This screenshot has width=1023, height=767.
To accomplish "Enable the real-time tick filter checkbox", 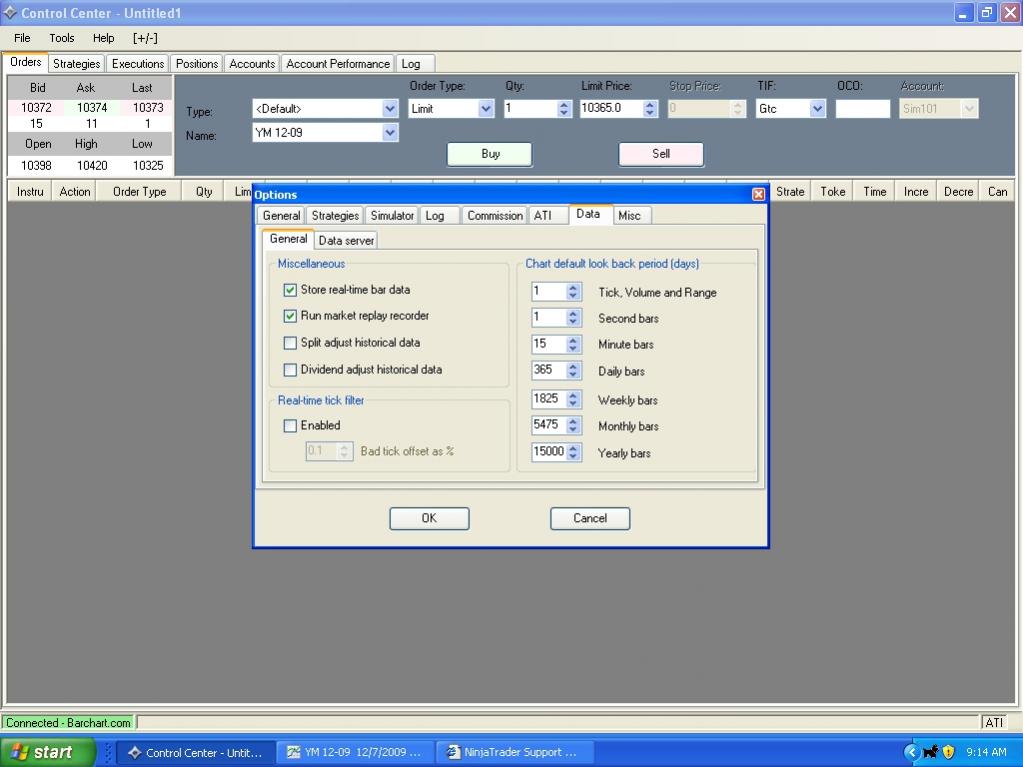I will tap(290, 426).
